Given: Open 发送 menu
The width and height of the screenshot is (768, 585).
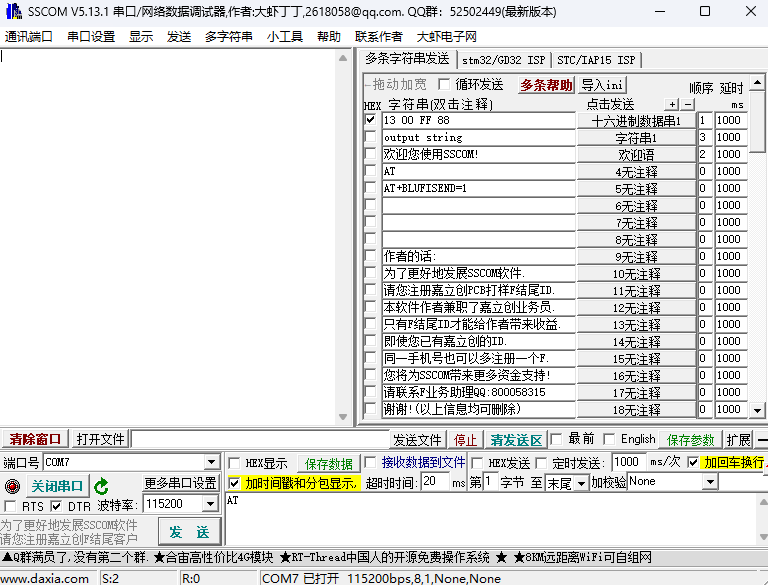Looking at the screenshot, I should (x=179, y=37).
